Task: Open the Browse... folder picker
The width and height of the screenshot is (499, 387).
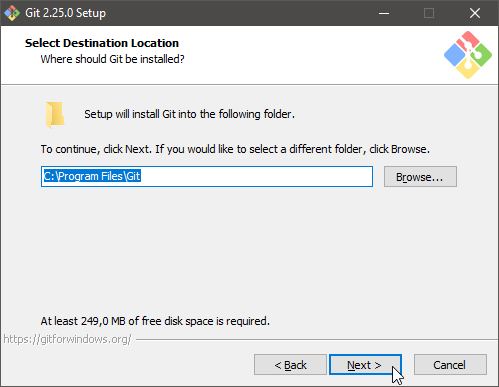Action: tap(420, 177)
